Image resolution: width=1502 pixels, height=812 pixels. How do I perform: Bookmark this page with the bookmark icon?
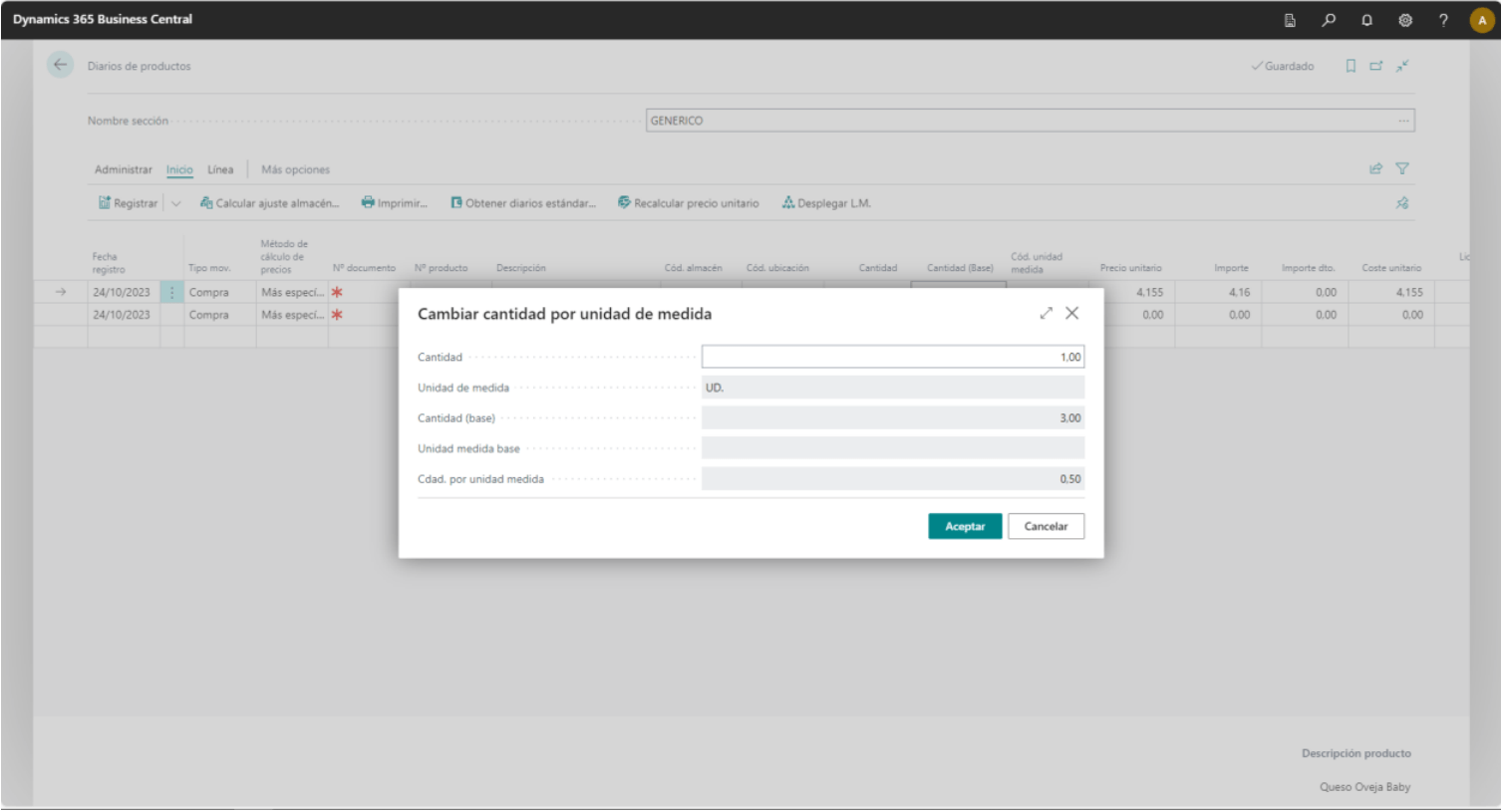[x=1351, y=67]
